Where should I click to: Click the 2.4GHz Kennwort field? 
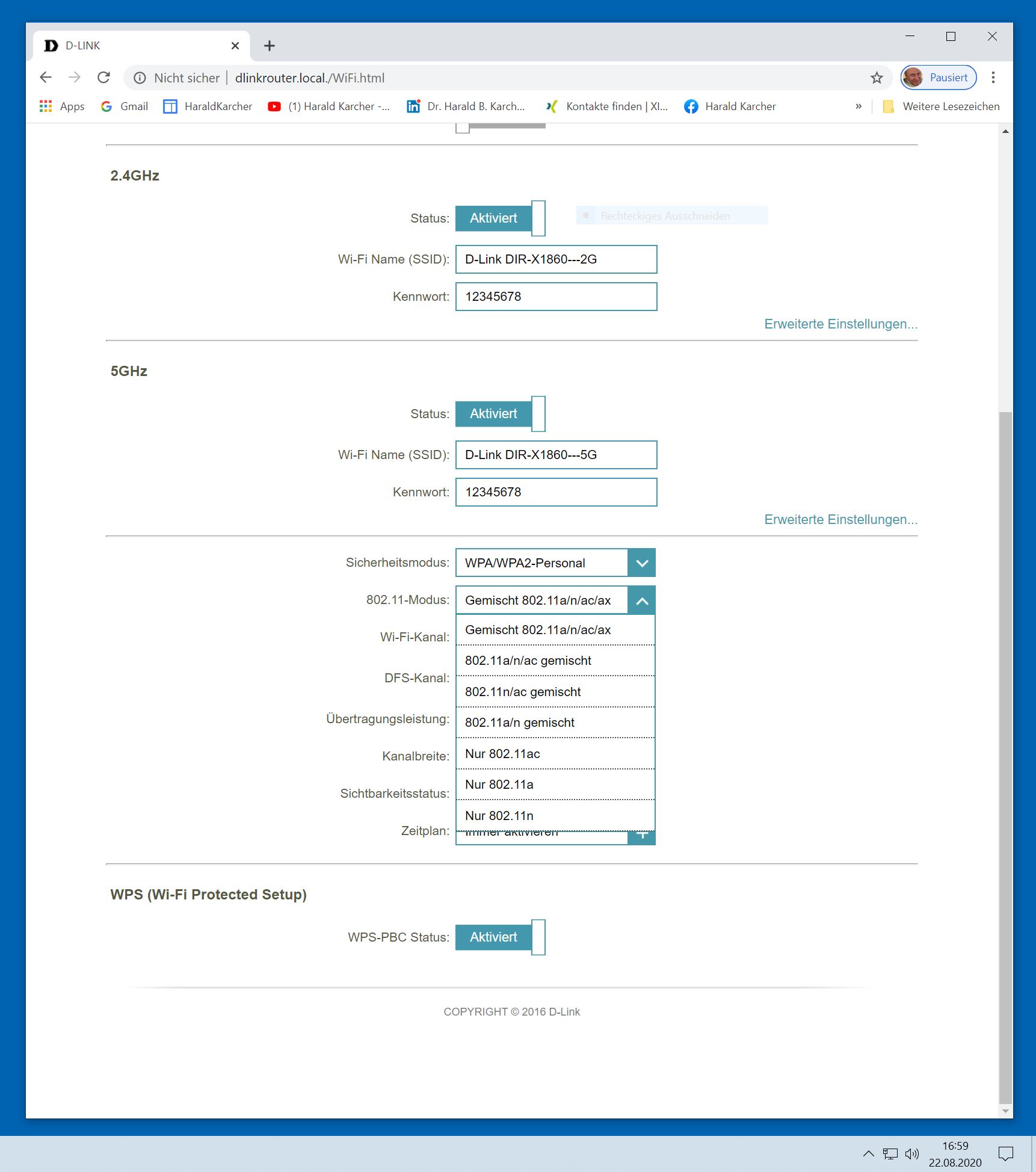tap(556, 297)
